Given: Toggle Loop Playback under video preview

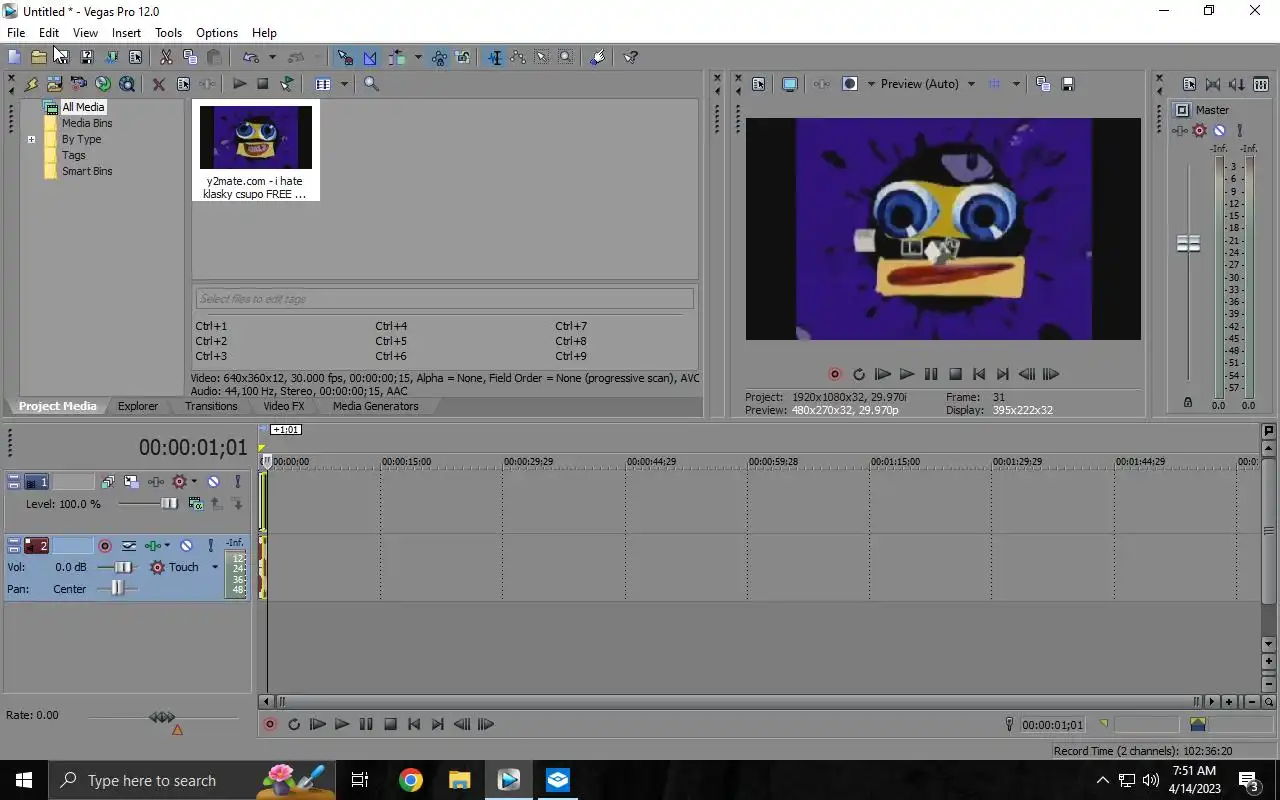Looking at the screenshot, I should click(858, 374).
